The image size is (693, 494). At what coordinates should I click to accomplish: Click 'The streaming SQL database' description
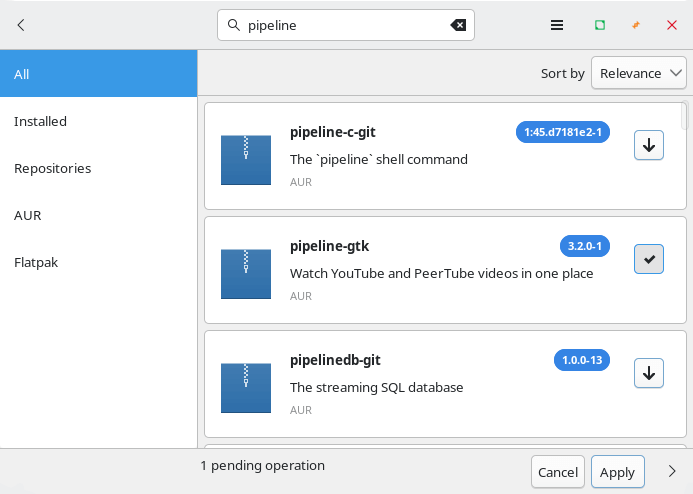coord(377,388)
